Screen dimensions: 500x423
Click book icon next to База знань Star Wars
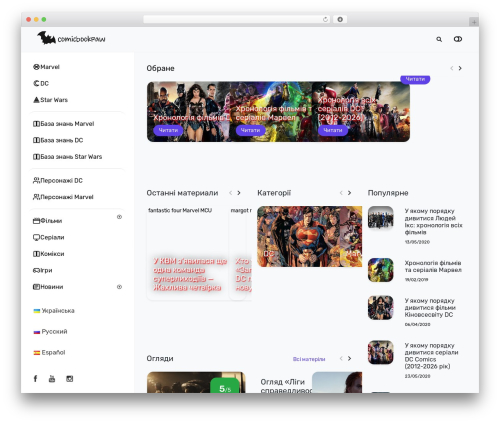(36, 156)
